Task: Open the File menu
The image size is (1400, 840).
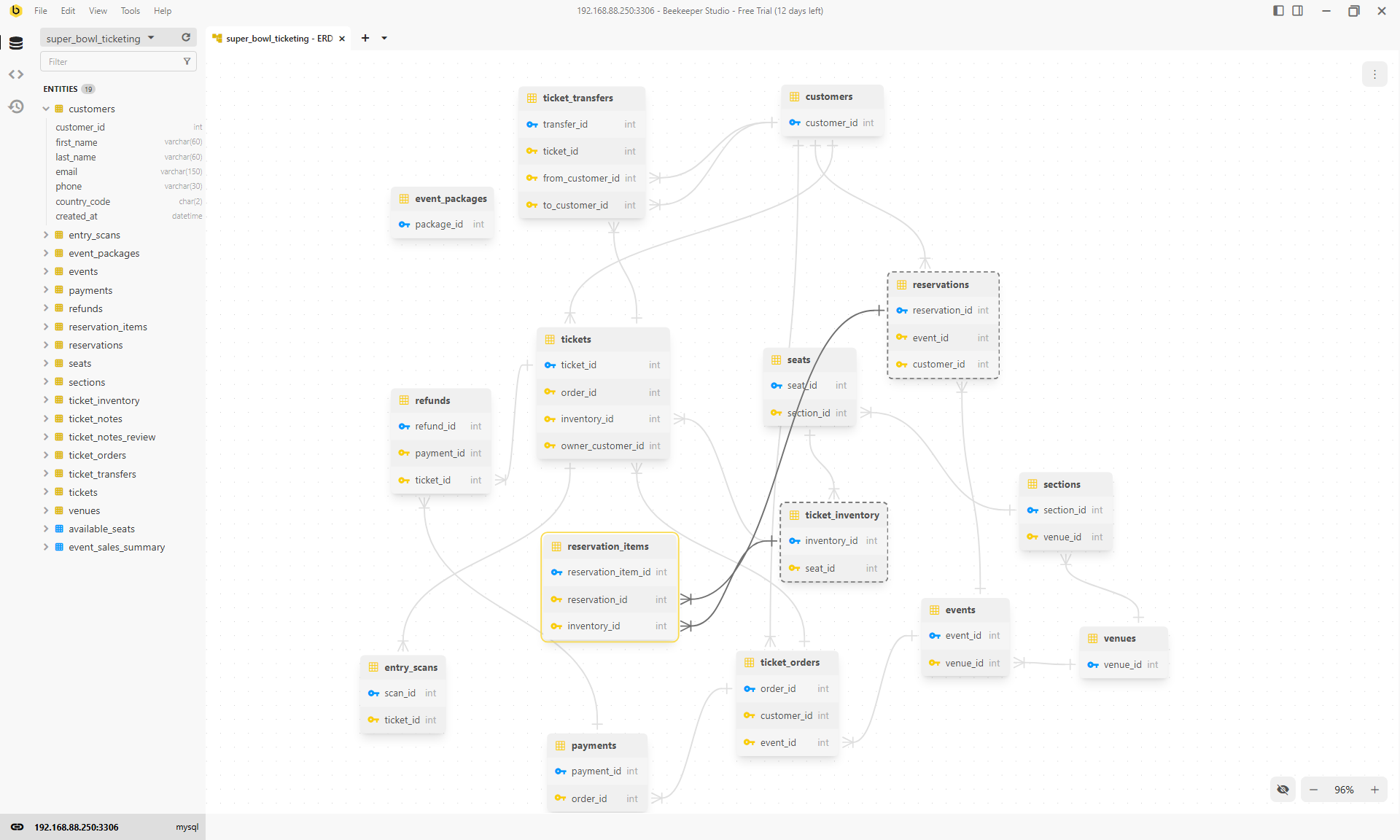Action: click(x=41, y=11)
